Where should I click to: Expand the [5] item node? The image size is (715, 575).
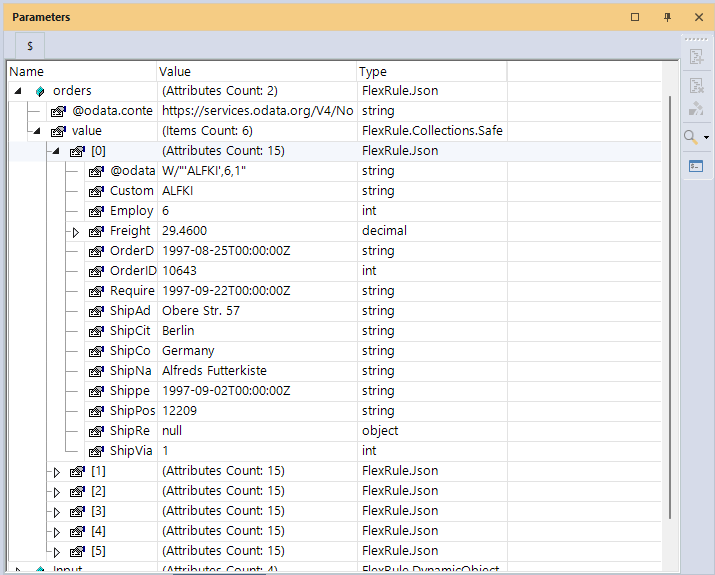[x=57, y=552]
